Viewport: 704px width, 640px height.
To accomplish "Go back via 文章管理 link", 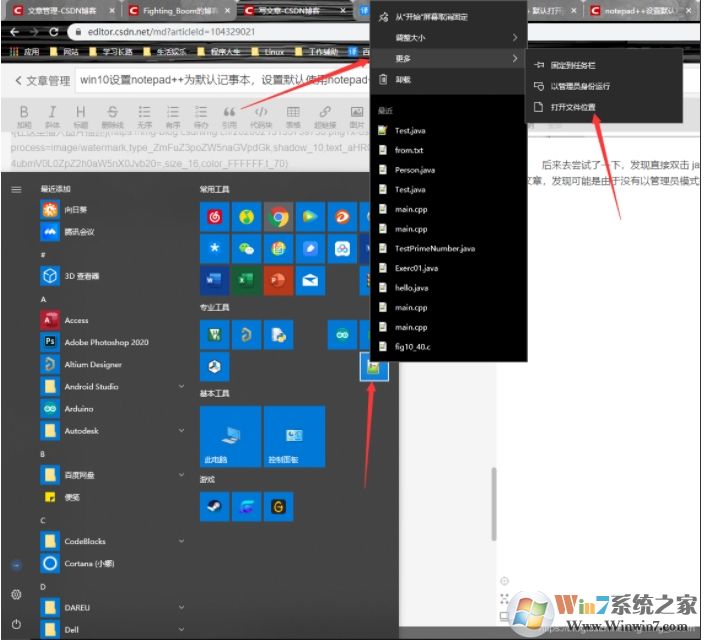I will click(43, 80).
